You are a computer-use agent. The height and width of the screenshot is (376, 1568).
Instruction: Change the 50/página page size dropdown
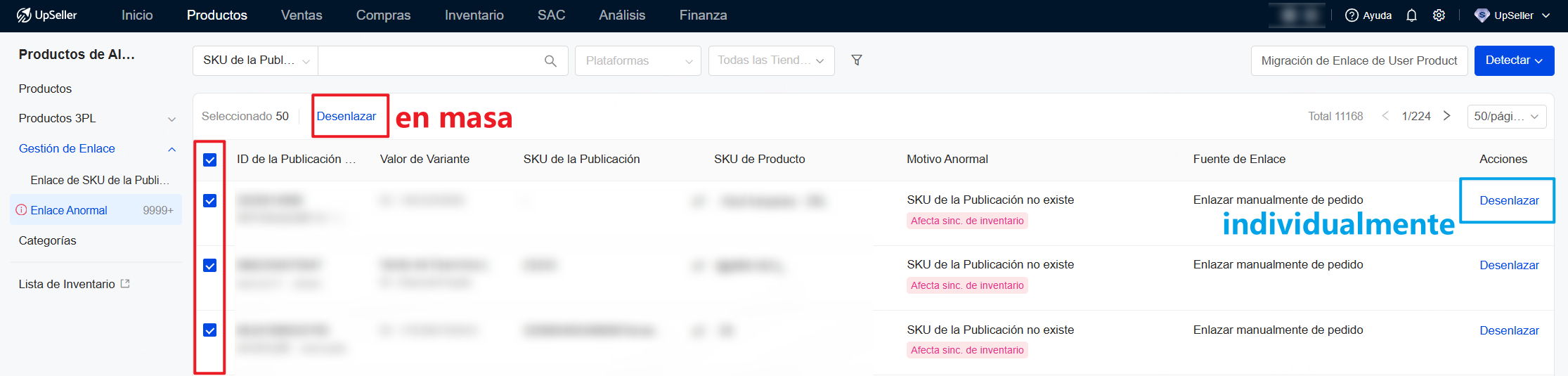click(1506, 117)
